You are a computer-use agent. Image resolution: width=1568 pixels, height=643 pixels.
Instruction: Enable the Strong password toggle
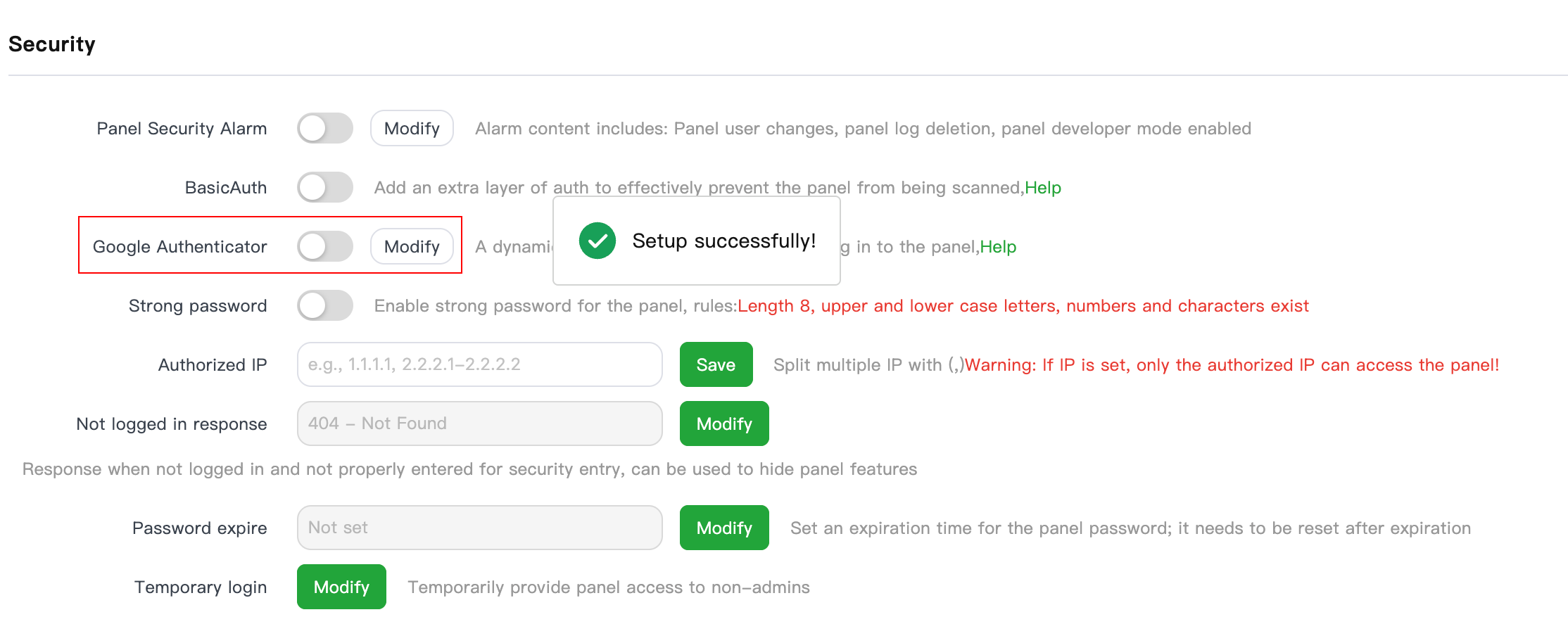(x=324, y=305)
